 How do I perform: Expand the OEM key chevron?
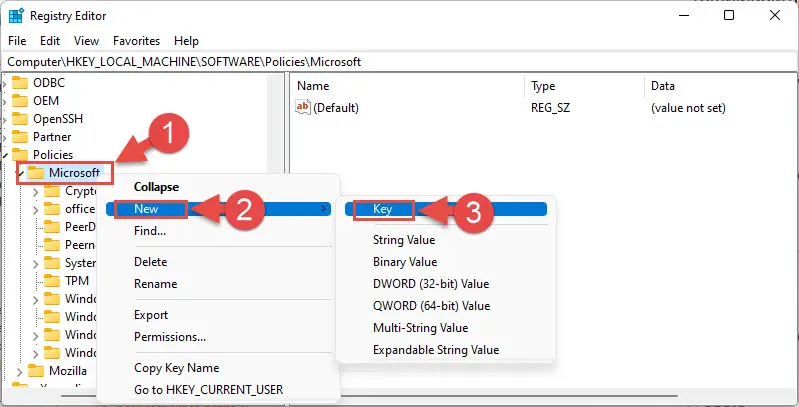point(4,100)
